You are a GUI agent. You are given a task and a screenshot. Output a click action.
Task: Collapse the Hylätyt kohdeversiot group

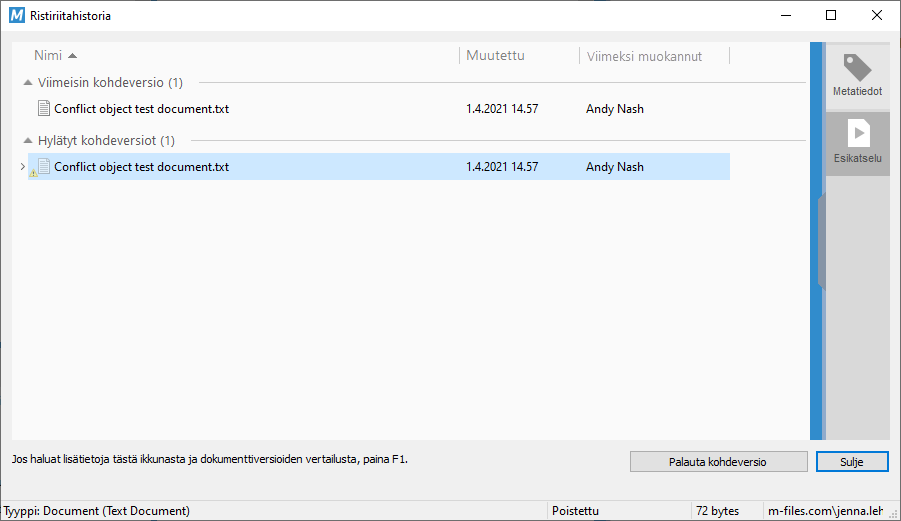click(x=28, y=141)
